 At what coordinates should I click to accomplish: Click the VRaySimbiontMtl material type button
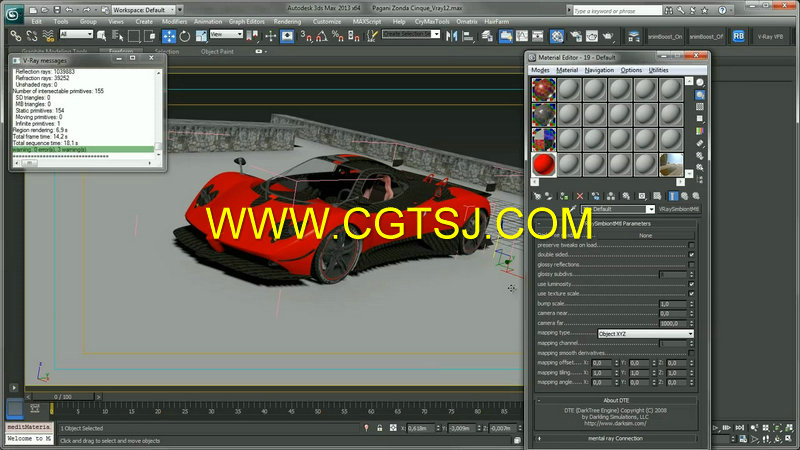[678, 209]
